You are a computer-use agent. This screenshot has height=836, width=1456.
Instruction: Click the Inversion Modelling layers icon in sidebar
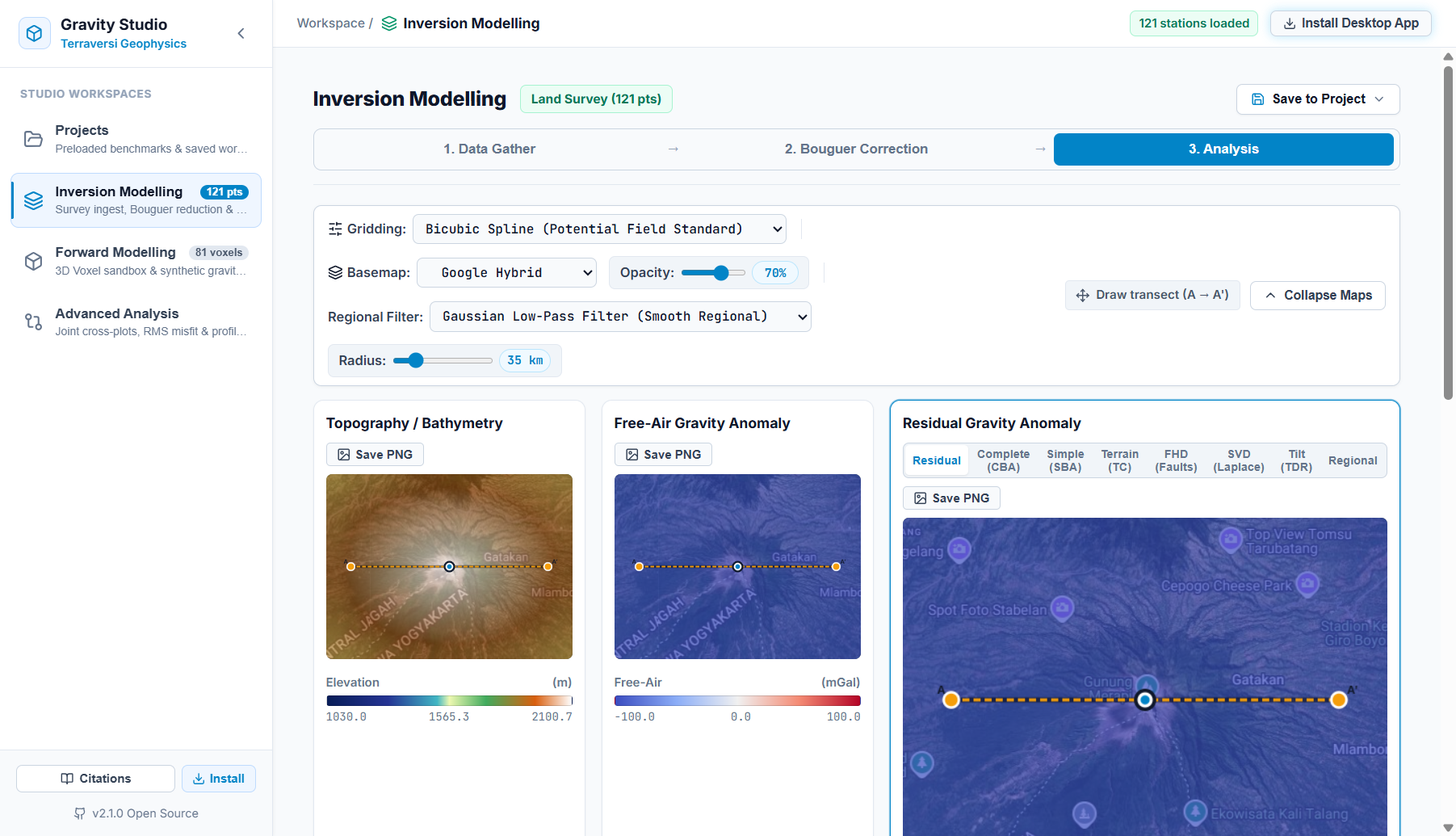[33, 200]
